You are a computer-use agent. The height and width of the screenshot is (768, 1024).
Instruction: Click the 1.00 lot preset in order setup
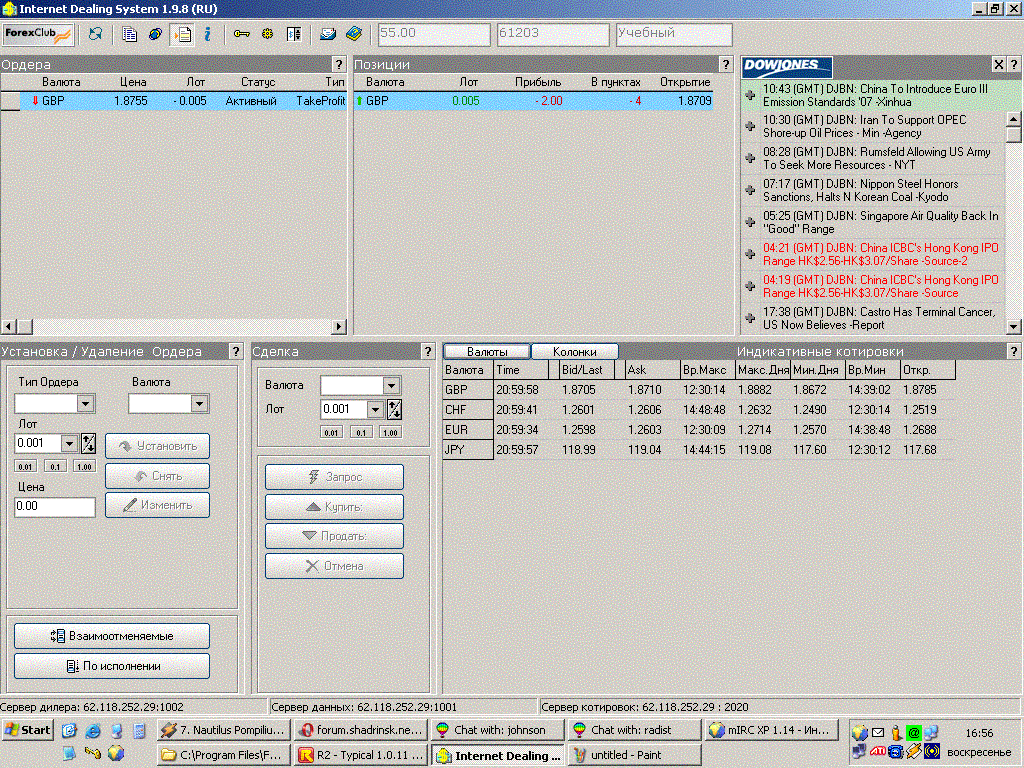tap(84, 467)
